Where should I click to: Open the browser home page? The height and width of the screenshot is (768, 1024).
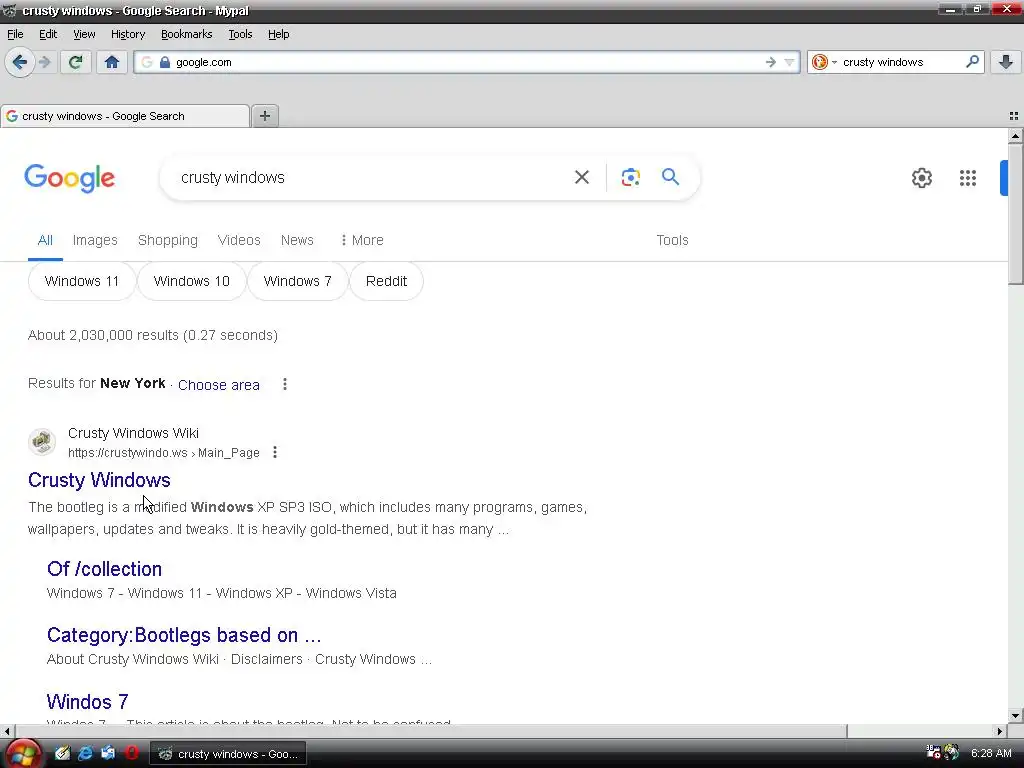tap(112, 62)
